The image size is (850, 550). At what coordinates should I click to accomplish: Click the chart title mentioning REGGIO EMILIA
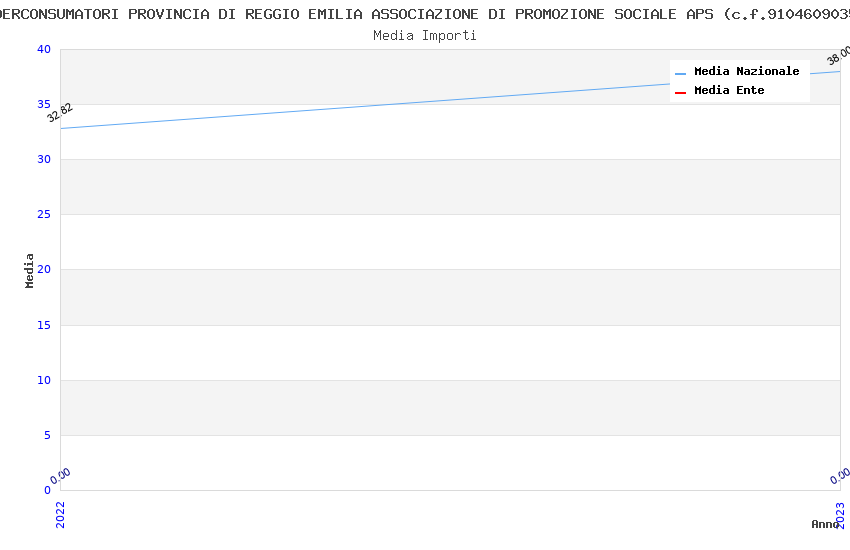(x=425, y=14)
